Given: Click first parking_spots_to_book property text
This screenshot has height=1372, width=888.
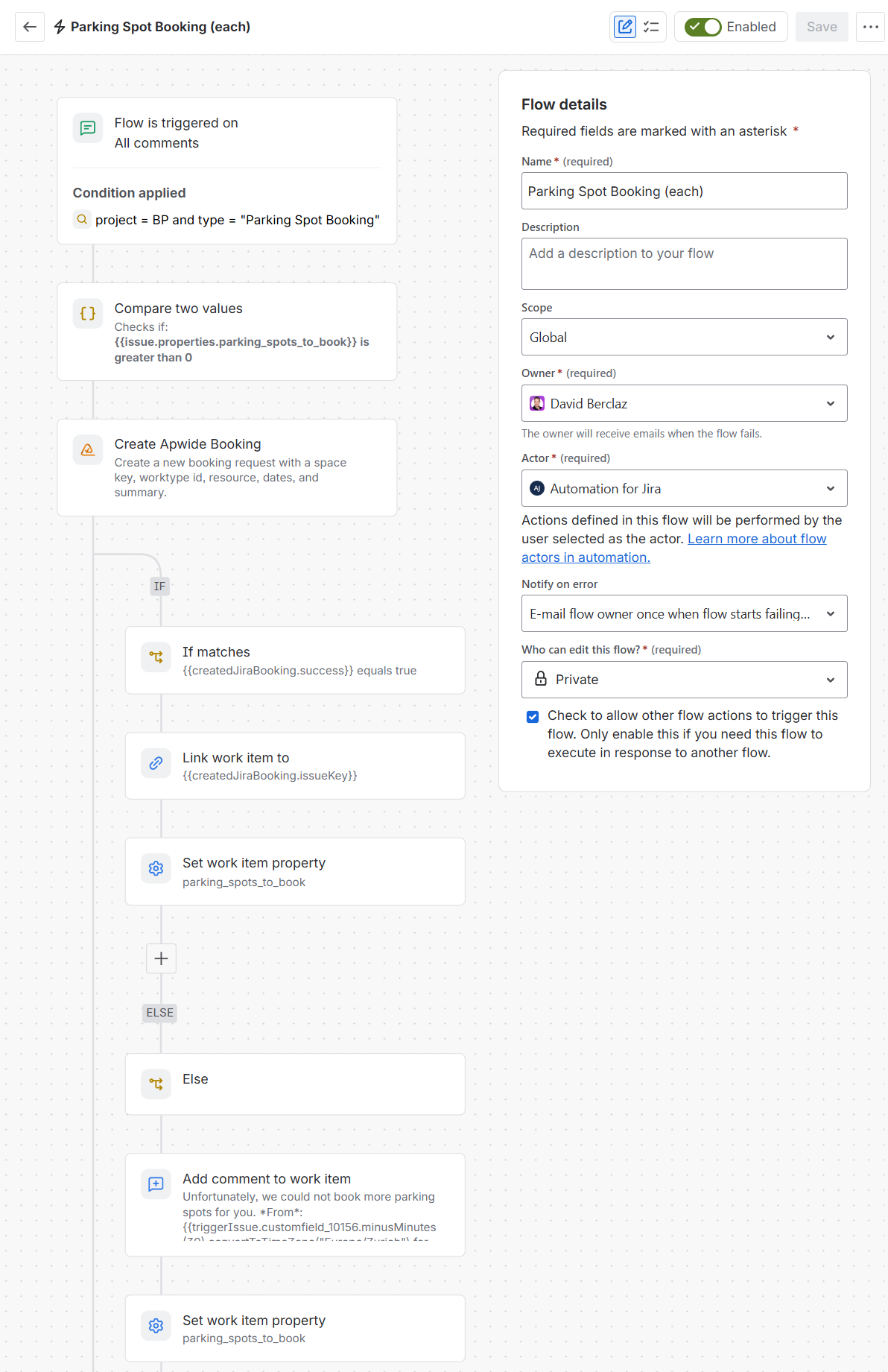Looking at the screenshot, I should 244,882.
